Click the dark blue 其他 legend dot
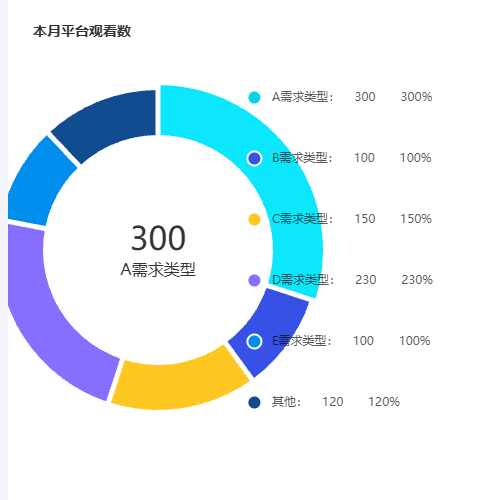Viewport: 500px width, 500px height. click(254, 402)
